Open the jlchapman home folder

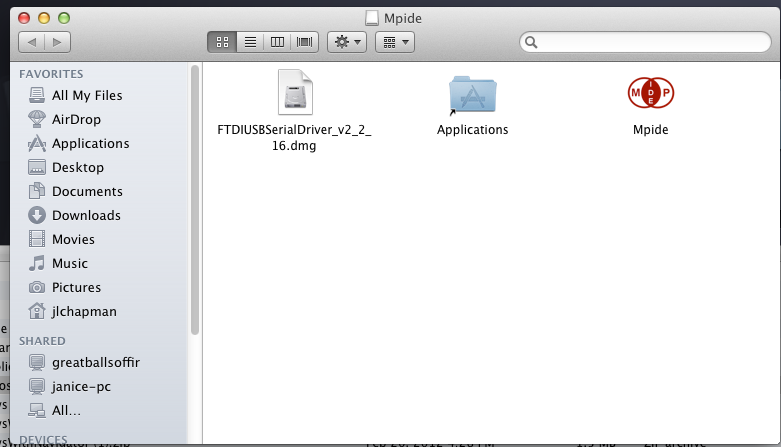(84, 311)
